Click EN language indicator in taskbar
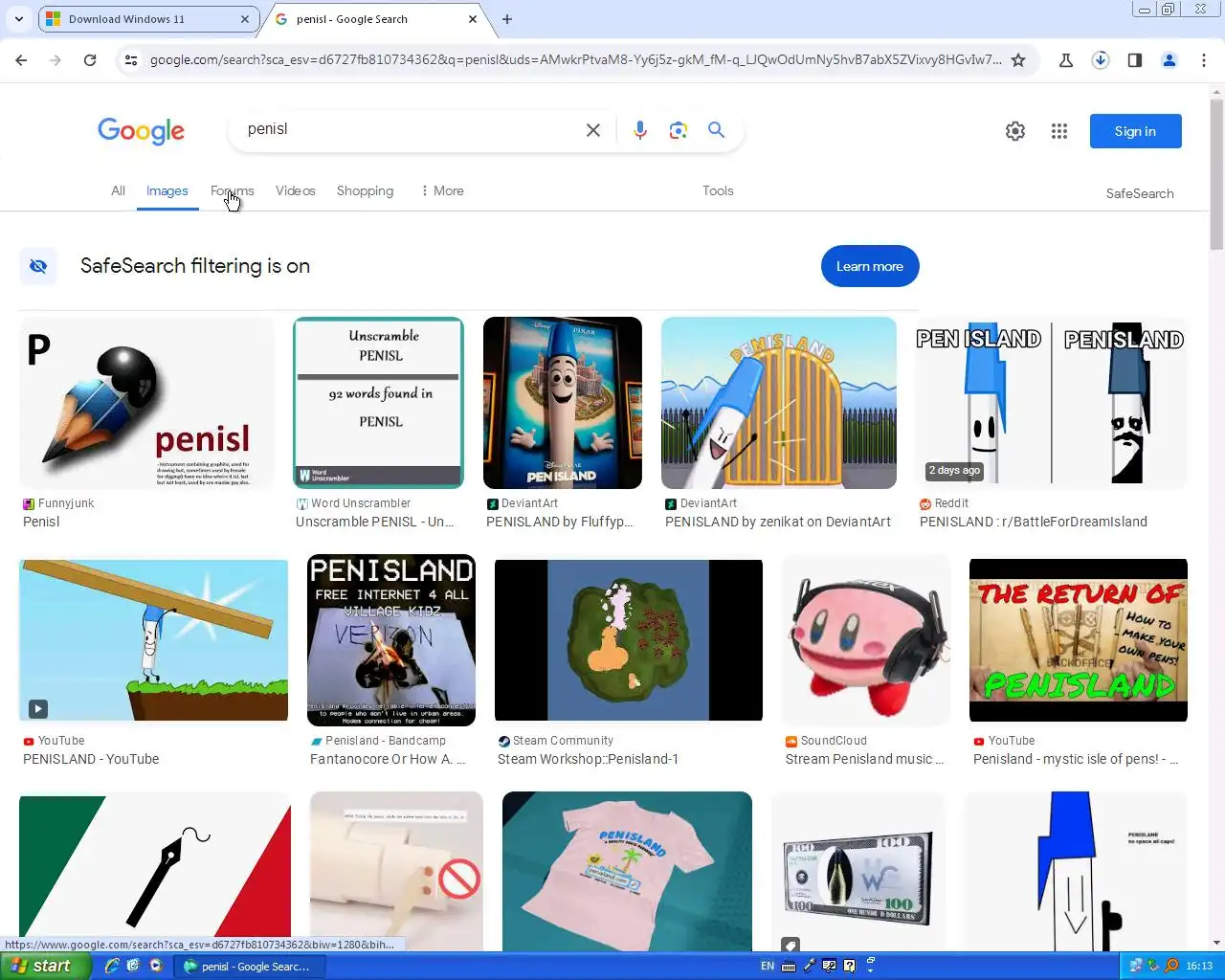Screen dimensions: 1225x980 (x=768, y=967)
